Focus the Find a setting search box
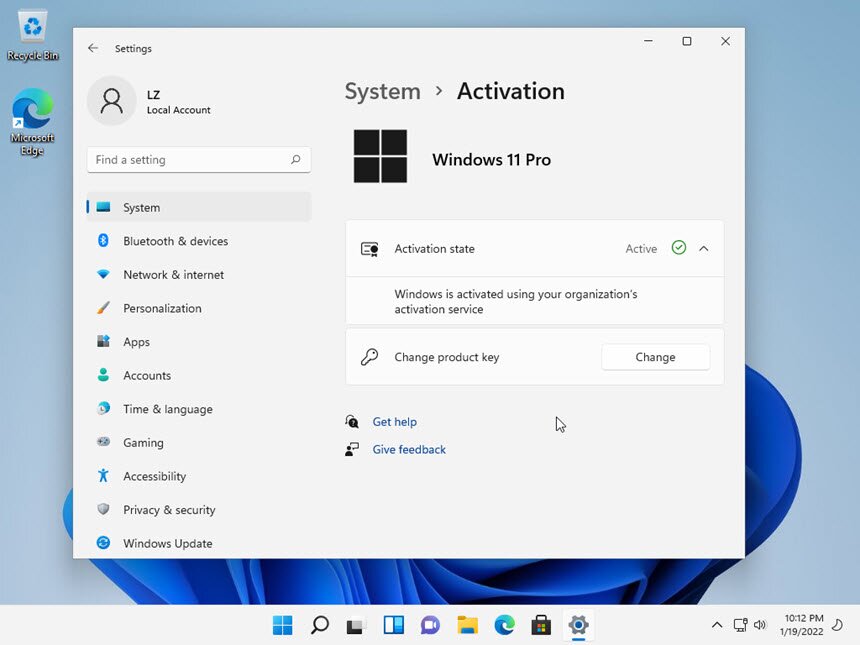This screenshot has height=645, width=860. (199, 160)
